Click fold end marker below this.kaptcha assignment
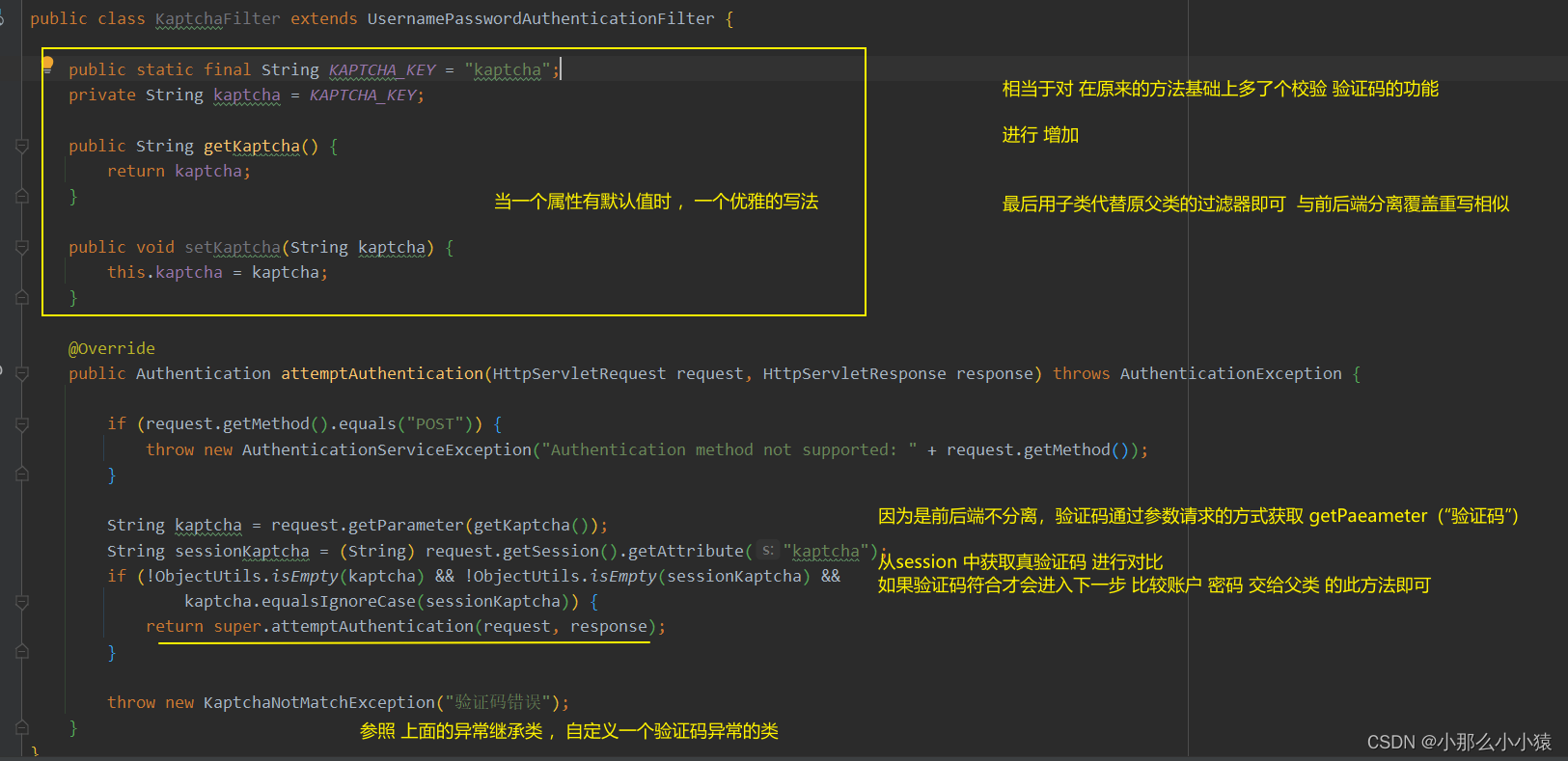Screen dimensions: 1568x761 click(x=22, y=297)
